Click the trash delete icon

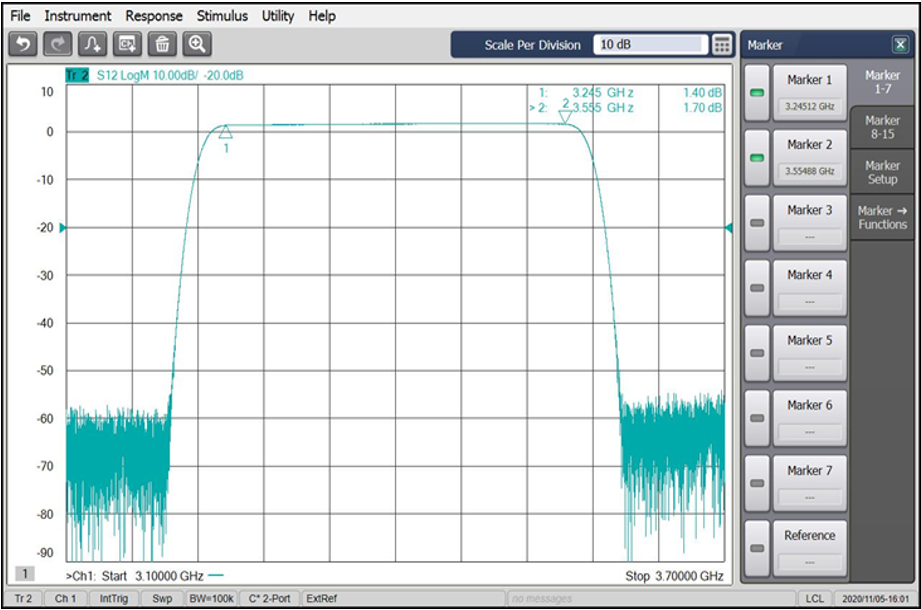coord(162,44)
